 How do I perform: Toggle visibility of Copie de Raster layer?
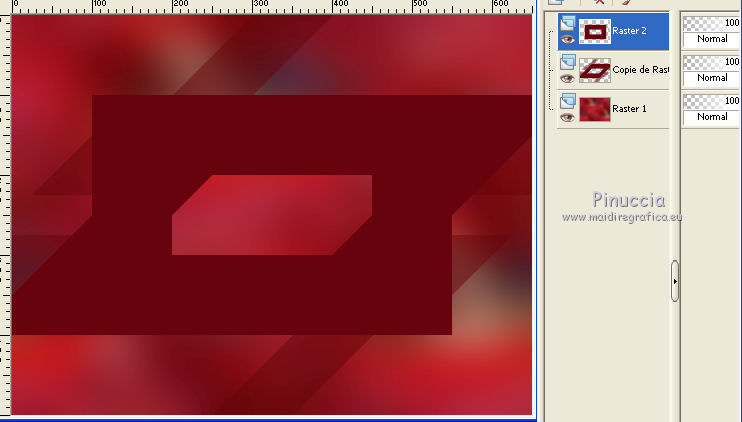point(567,79)
